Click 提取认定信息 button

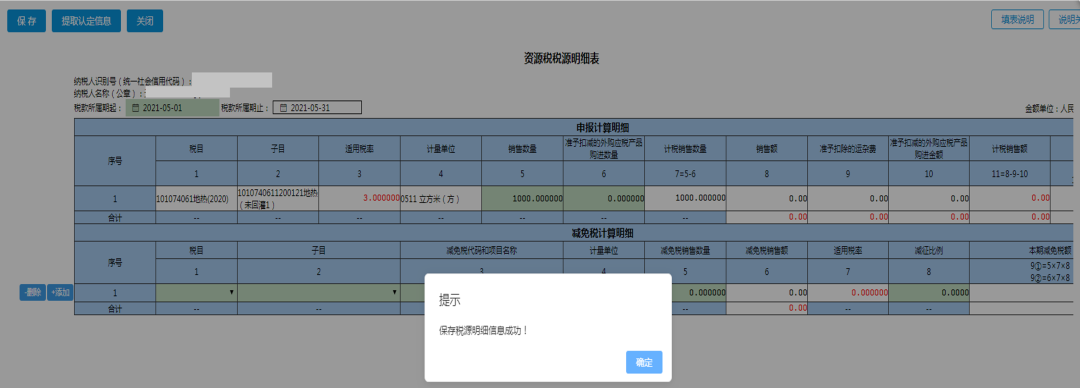87,21
